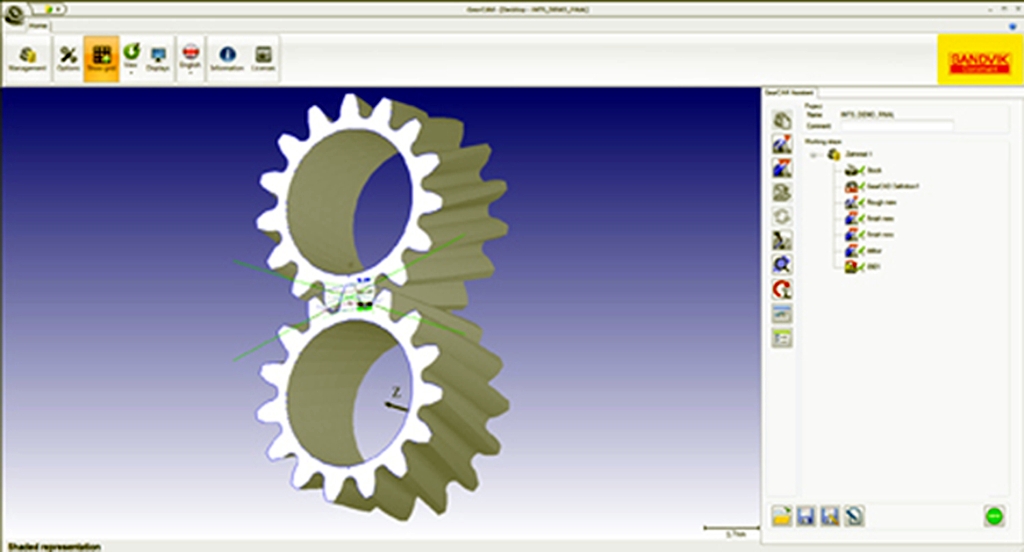Open the Licenses ribbon icon
Viewport: 1024px width, 552px height.
tap(263, 59)
